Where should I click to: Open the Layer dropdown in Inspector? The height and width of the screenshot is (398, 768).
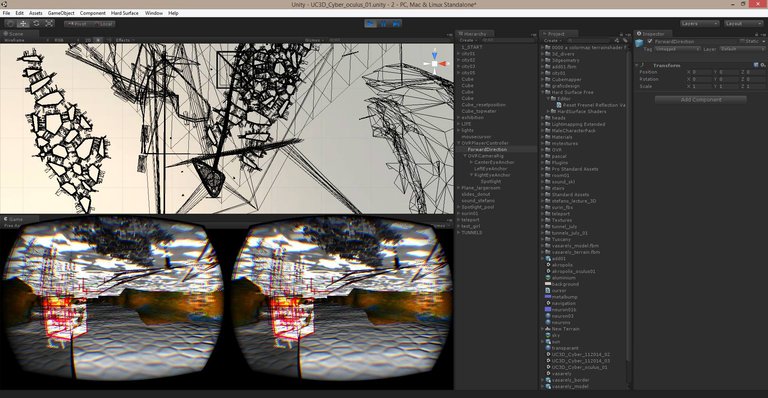click(742, 49)
